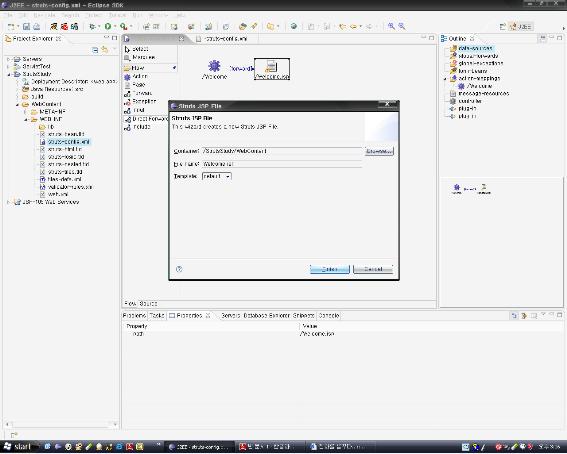Collapse the WebContent folder
Image resolution: width=567 pixels, height=454 pixels.
point(17,104)
